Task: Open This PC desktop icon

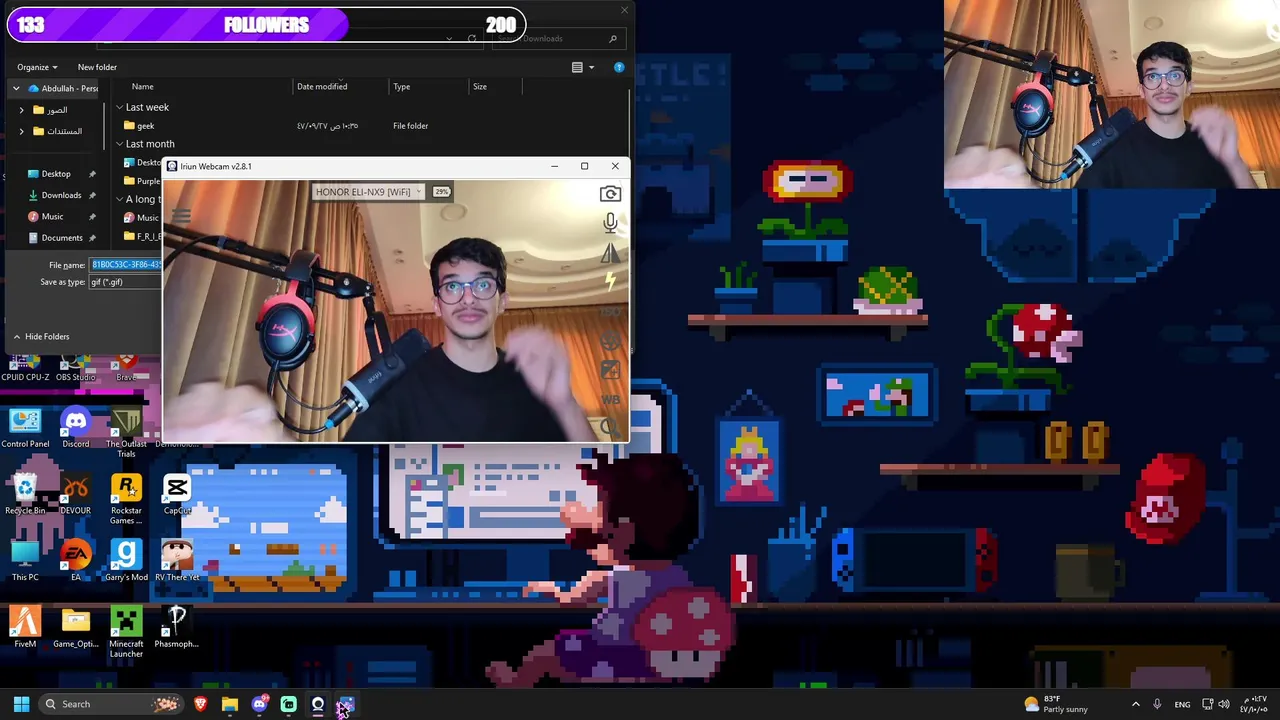Action: click(25, 561)
